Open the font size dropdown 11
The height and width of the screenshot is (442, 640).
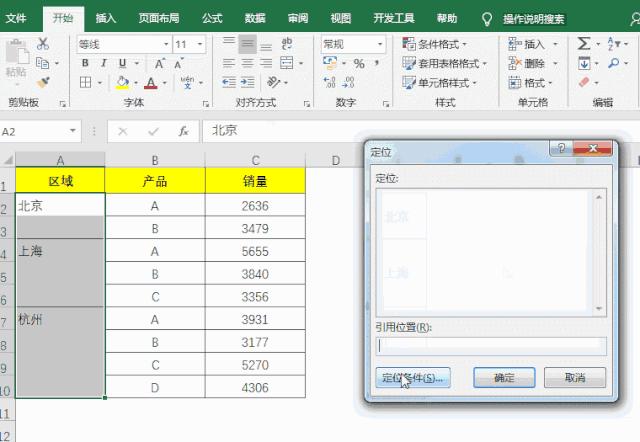[x=200, y=44]
